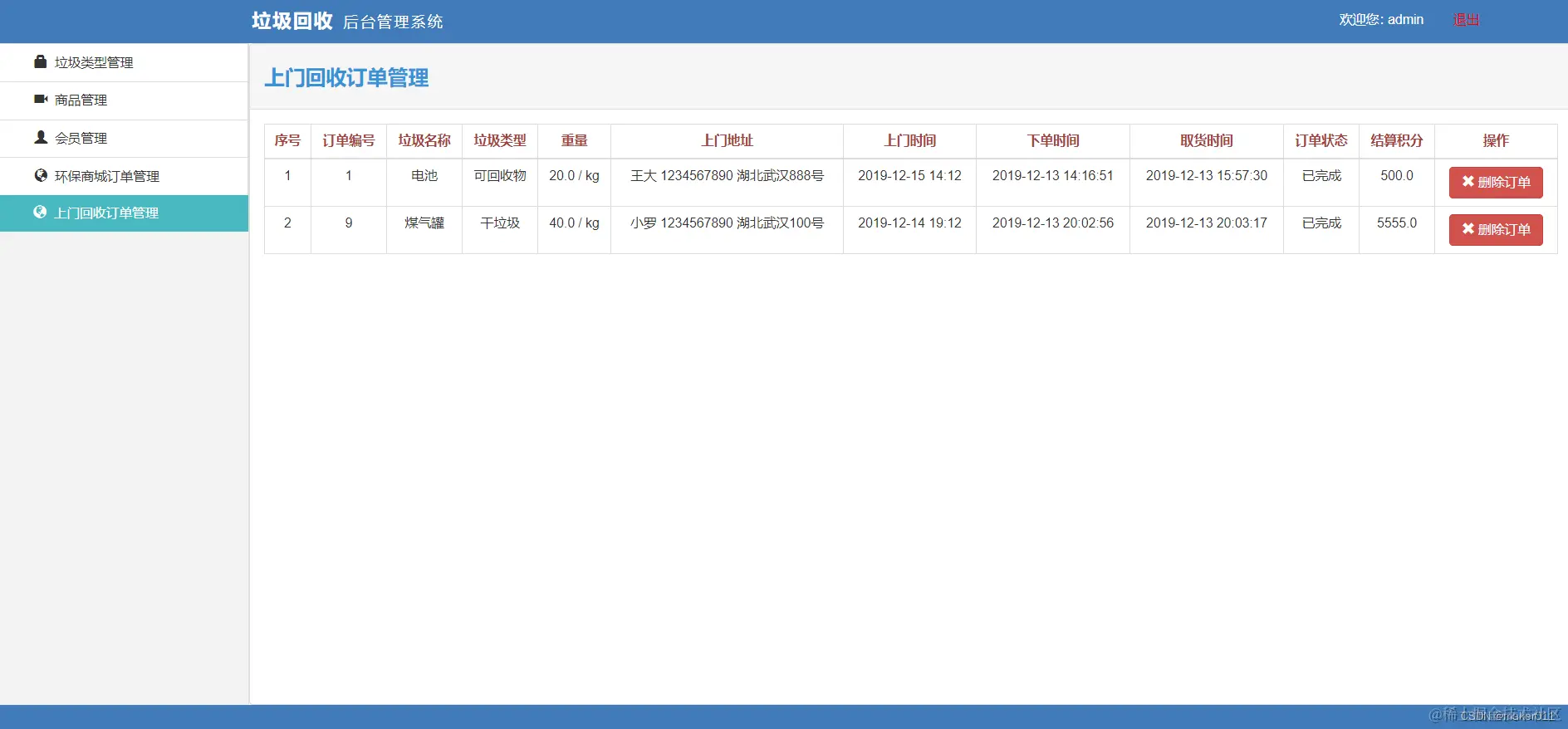Click the 订单编号 column header

click(x=349, y=141)
